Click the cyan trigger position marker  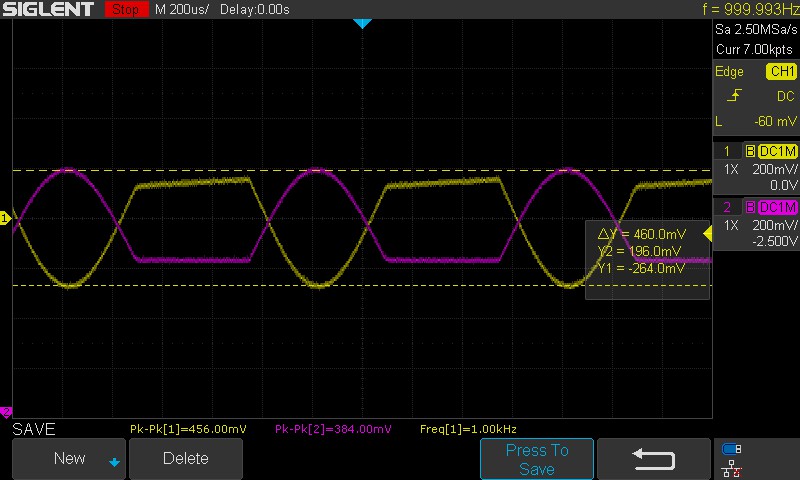(x=362, y=23)
